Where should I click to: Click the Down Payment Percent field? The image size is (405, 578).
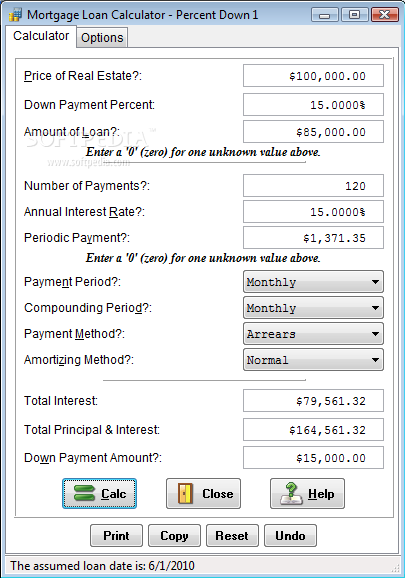[313, 105]
